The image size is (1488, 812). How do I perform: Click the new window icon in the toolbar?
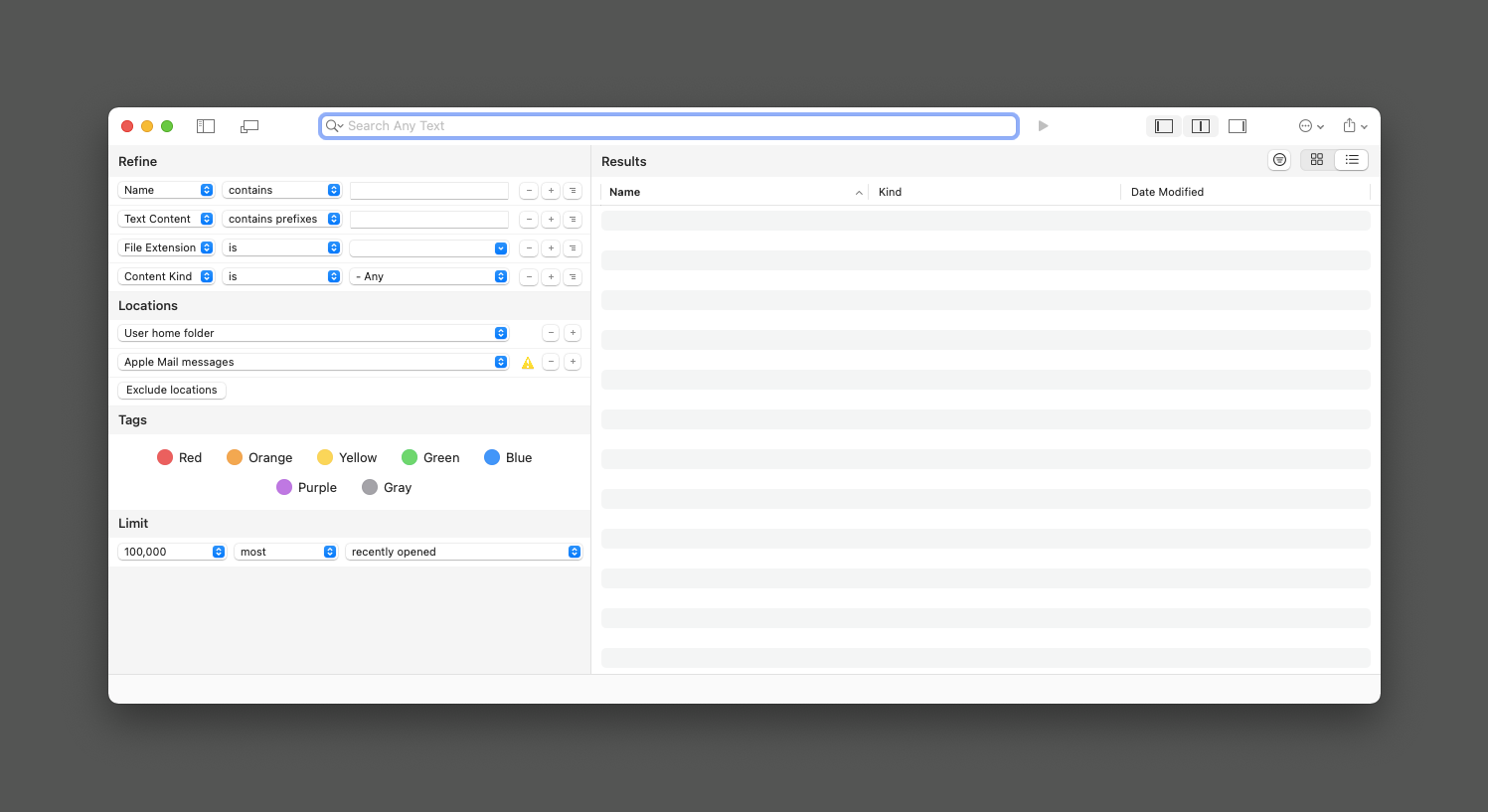click(x=249, y=126)
